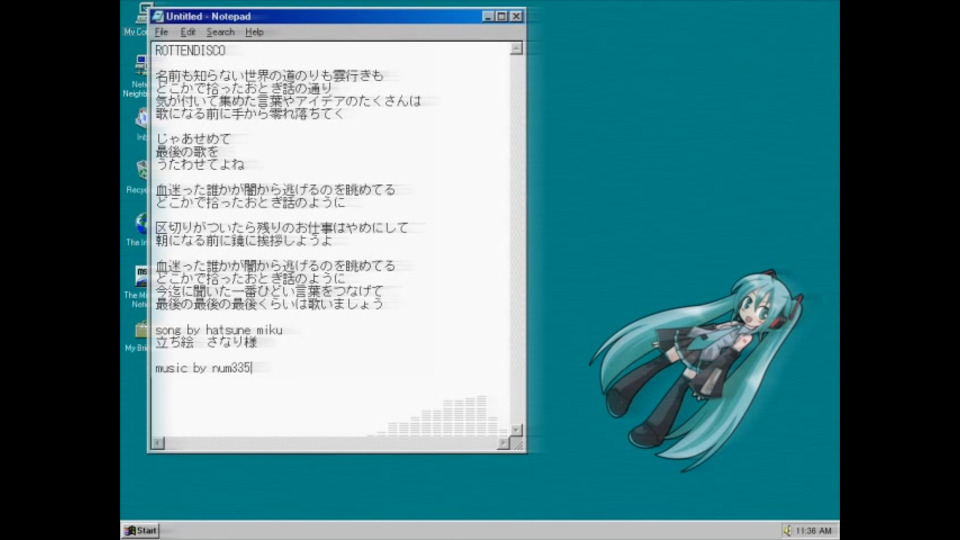Select the My Computer desktop icon
Viewport: 960px width, 540px height.
136,18
